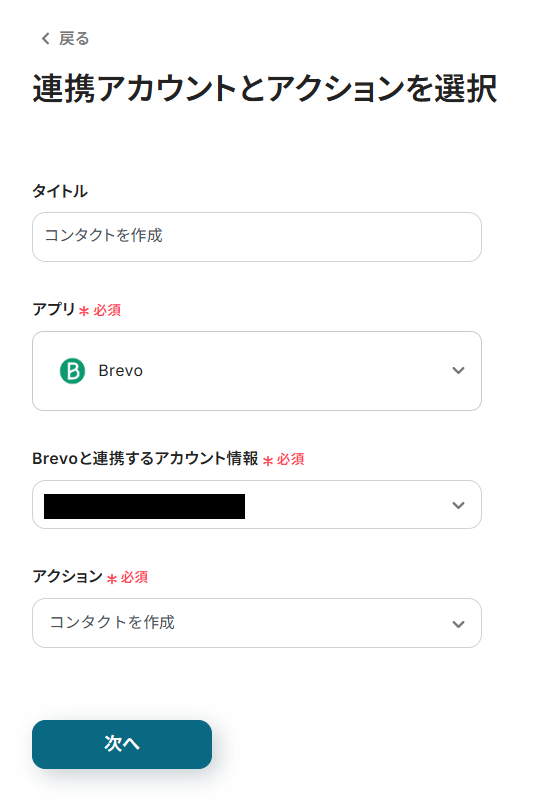Click the Brevo name text in the app selector
This screenshot has width=536, height=806.
tap(121, 371)
